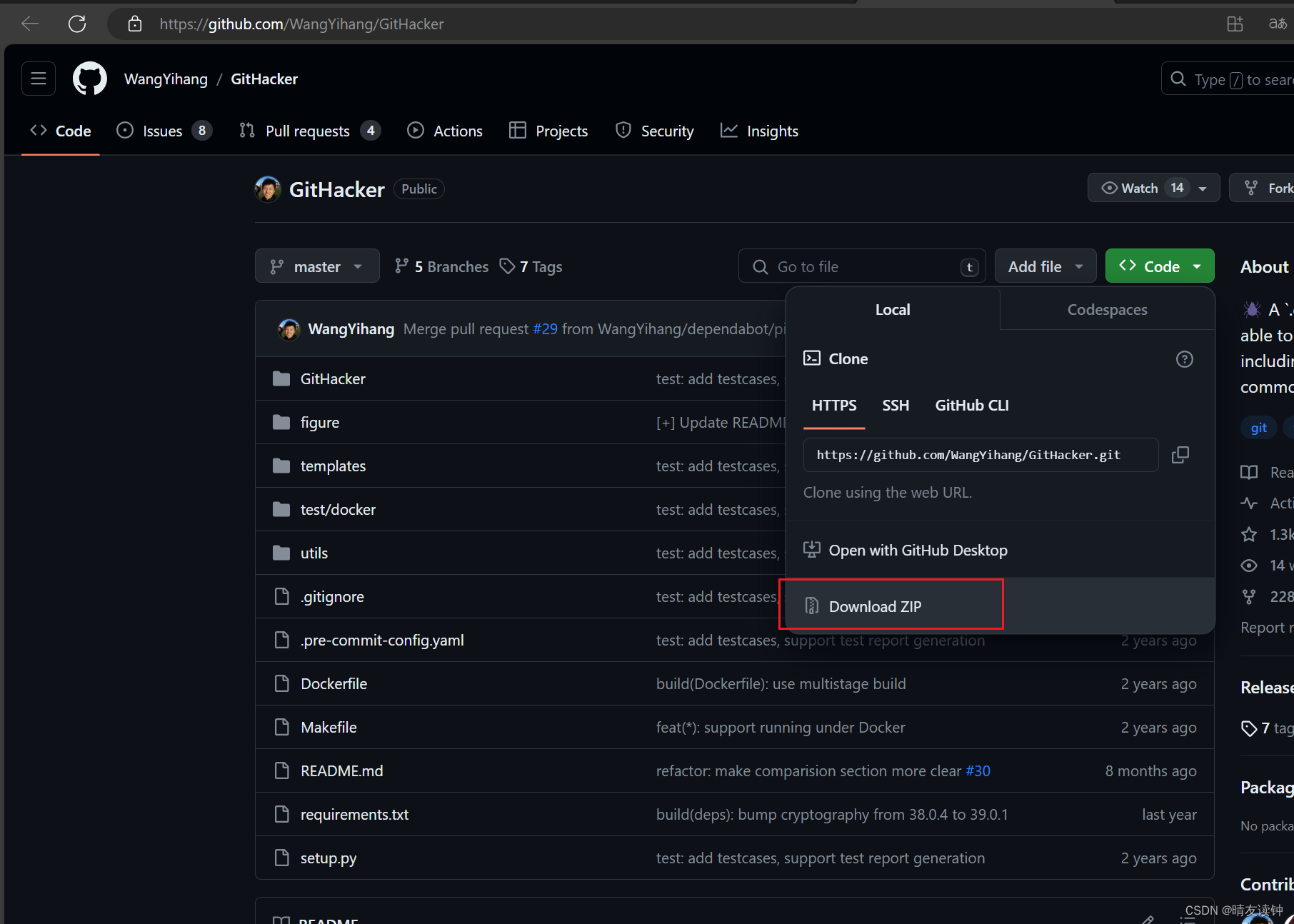Open the Pull requests tab

click(309, 131)
